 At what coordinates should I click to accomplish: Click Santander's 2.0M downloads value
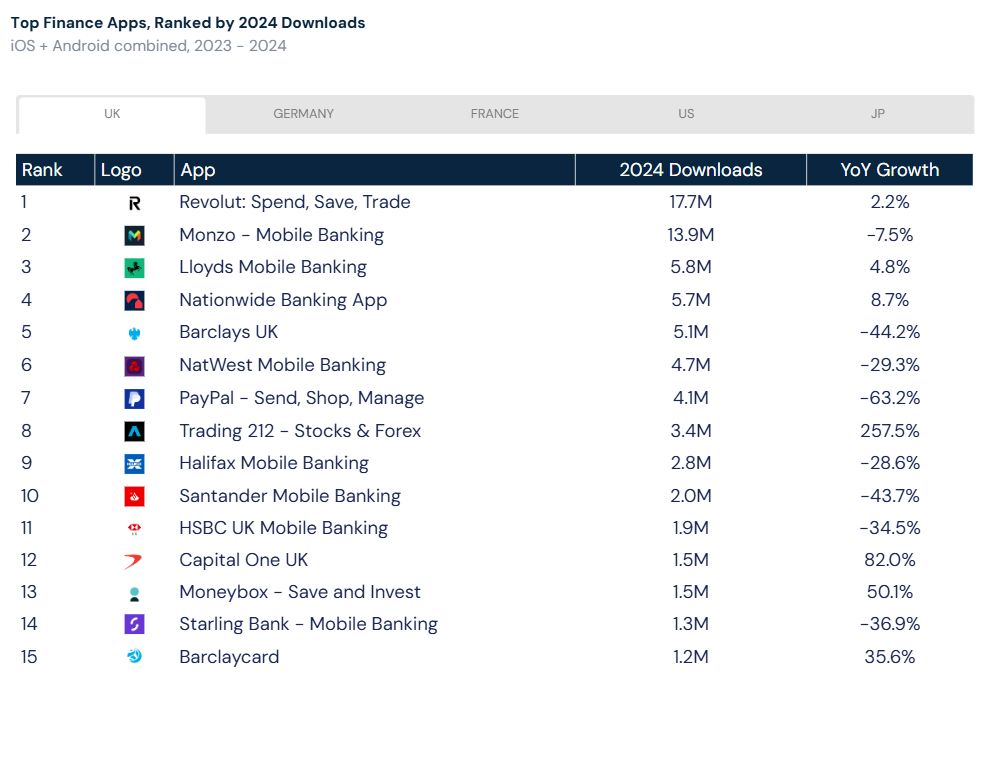click(x=690, y=496)
